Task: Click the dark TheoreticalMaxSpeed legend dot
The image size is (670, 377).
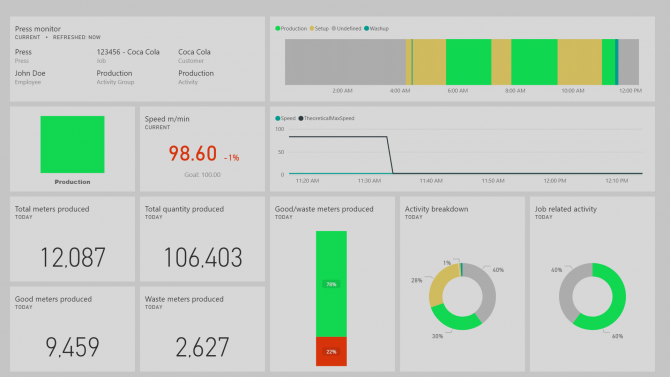Action: click(x=301, y=118)
